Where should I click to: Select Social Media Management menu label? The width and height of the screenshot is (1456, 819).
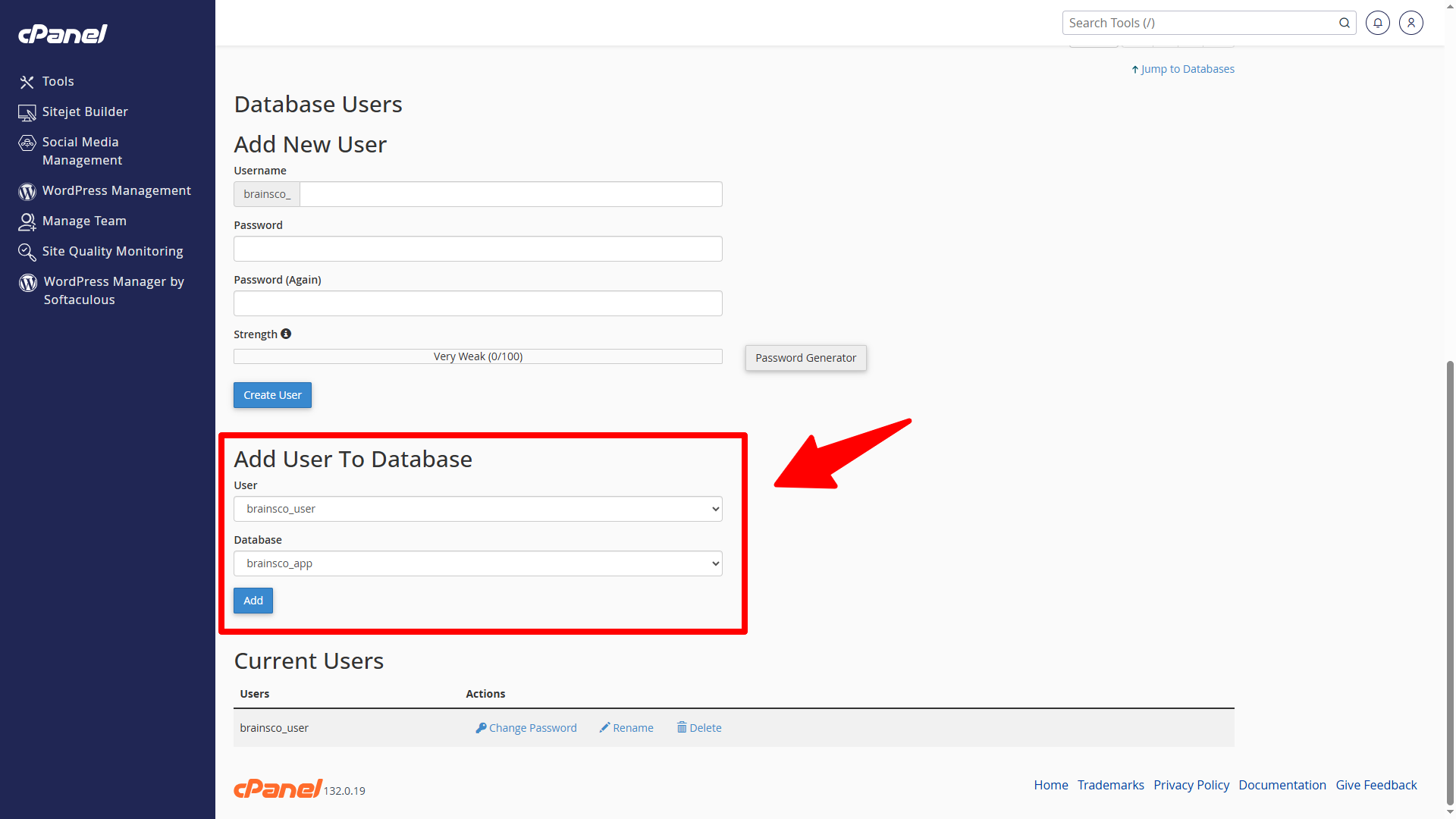[x=82, y=151]
